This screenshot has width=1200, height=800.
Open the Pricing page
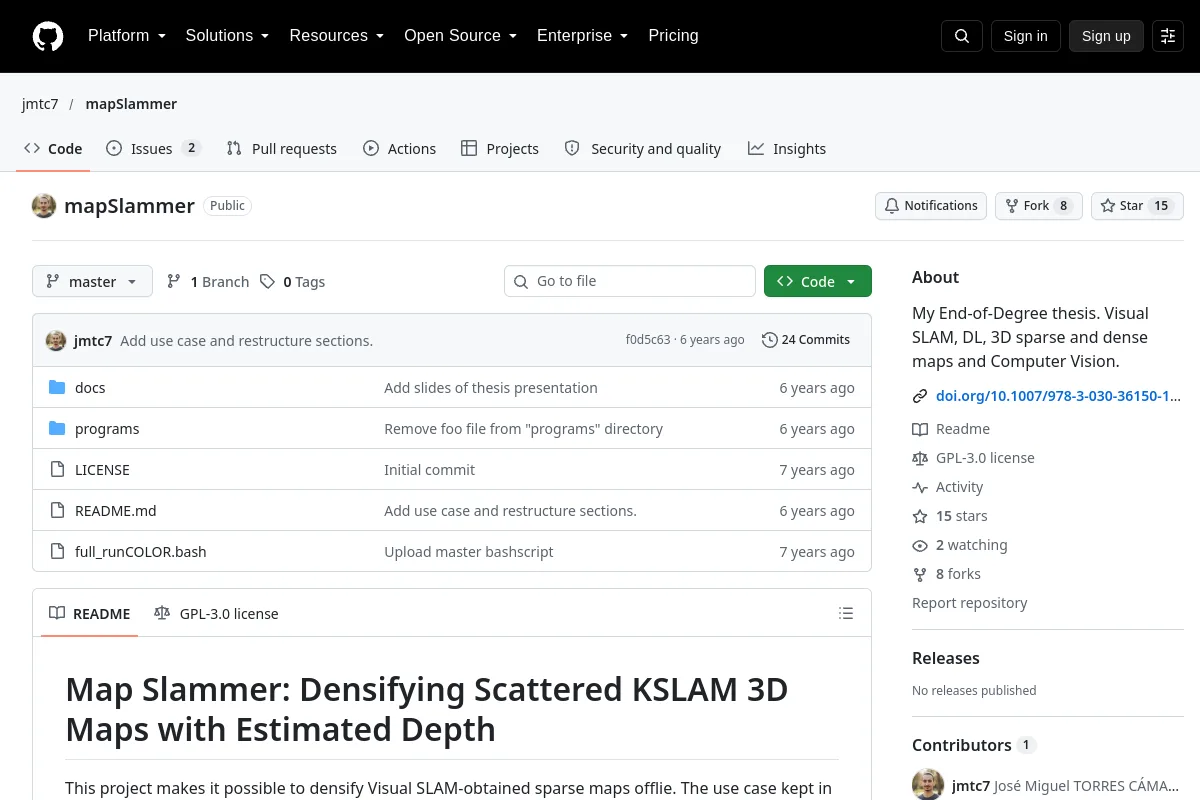pyautogui.click(x=673, y=36)
